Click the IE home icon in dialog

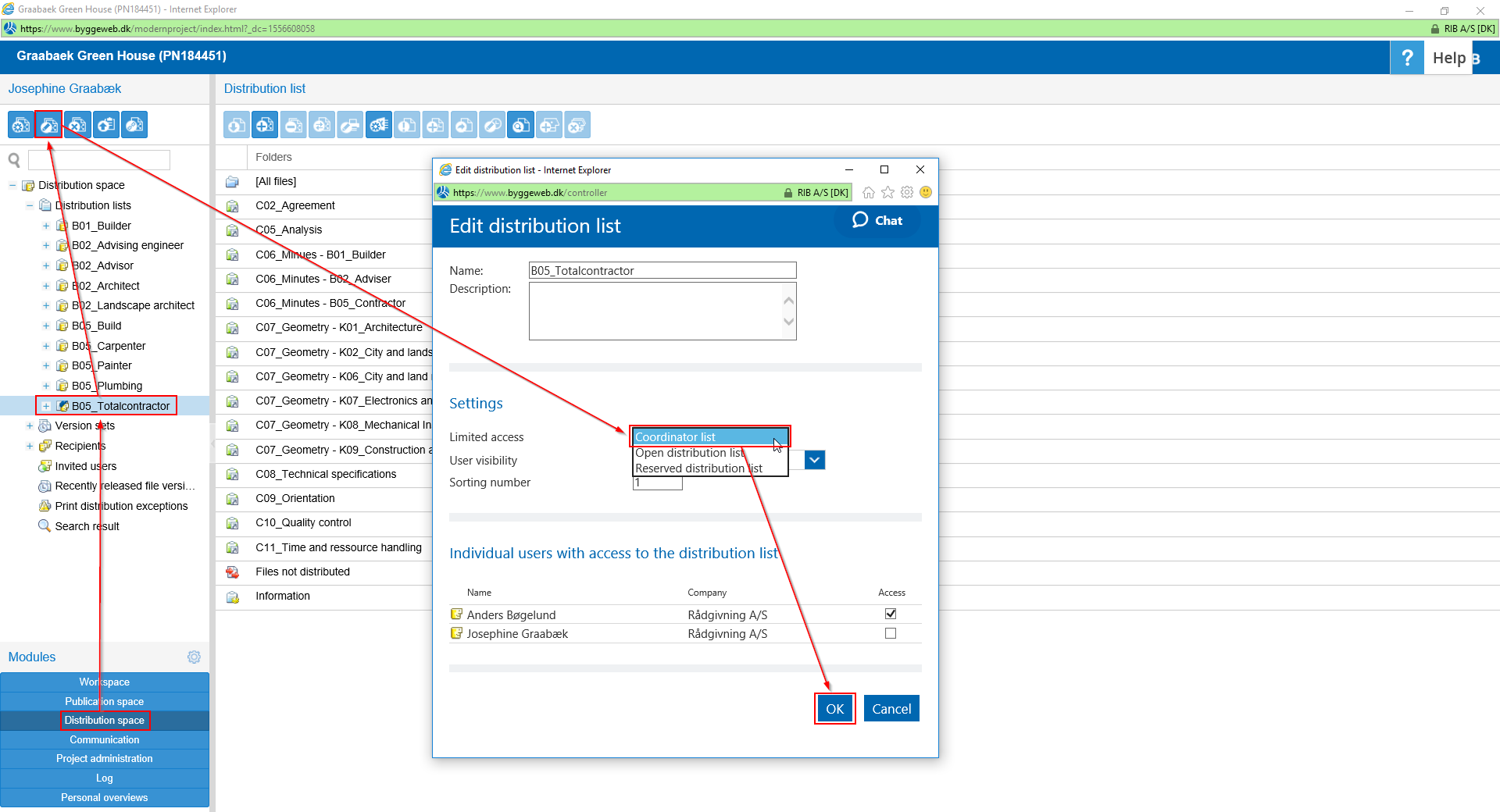pos(868,193)
